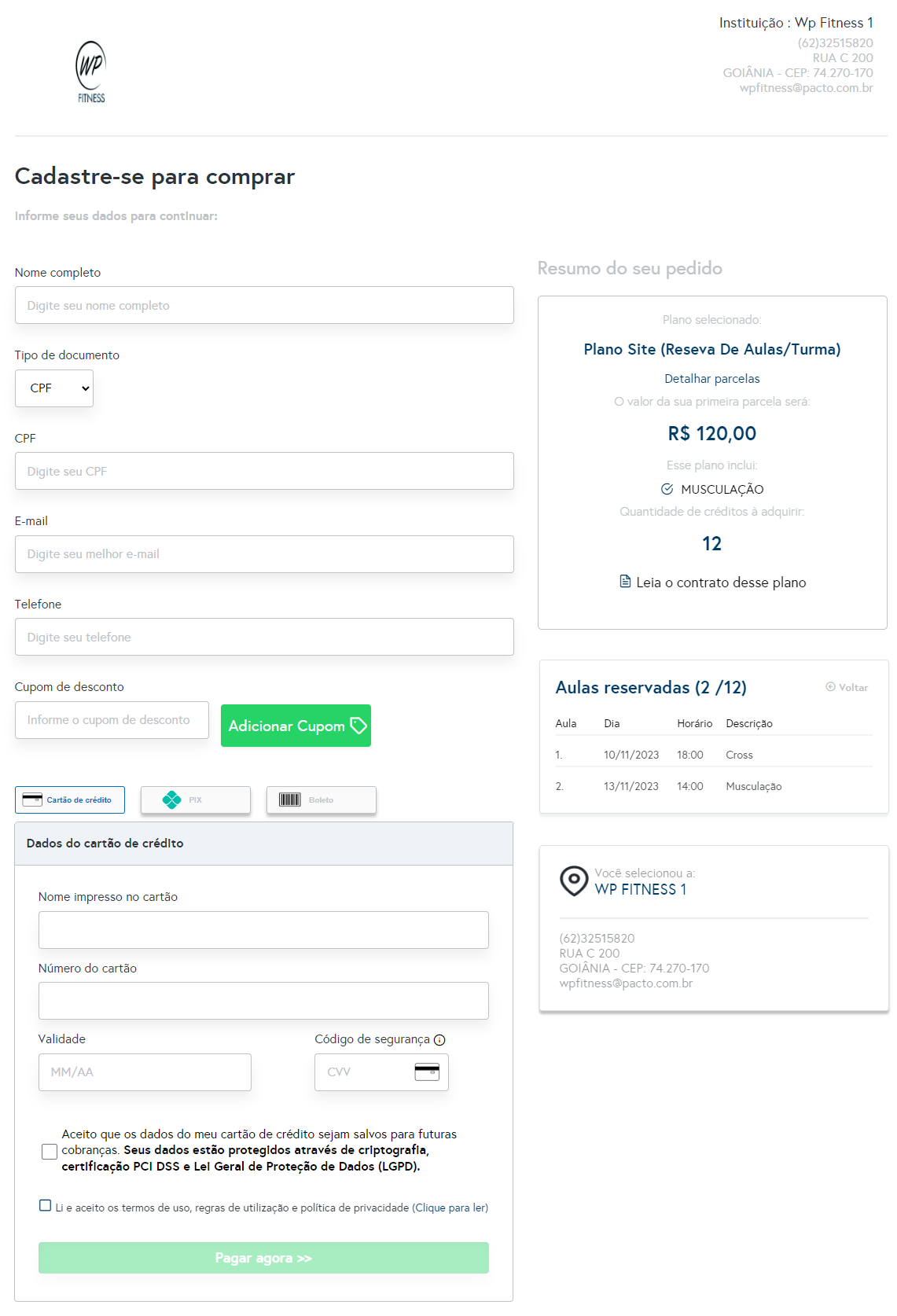Click the PIX diamond icon
This screenshot has height=1316, width=897.
coord(171,800)
